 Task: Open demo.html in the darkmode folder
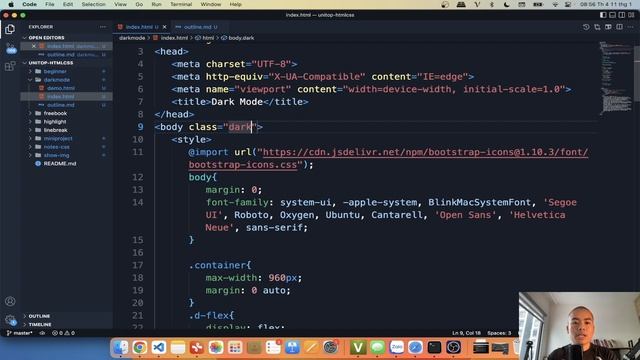[61, 88]
